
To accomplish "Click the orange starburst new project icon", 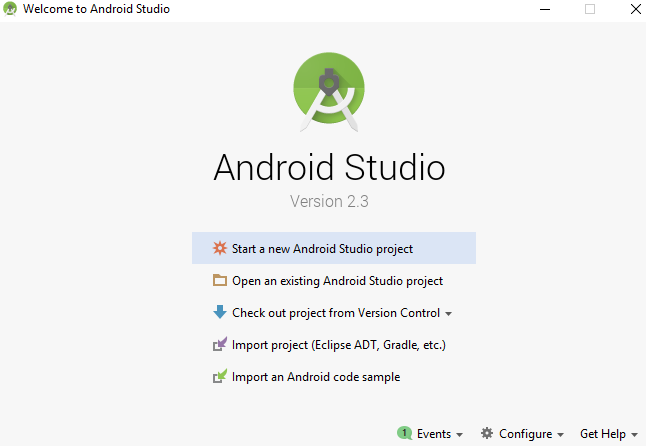I will tap(220, 248).
